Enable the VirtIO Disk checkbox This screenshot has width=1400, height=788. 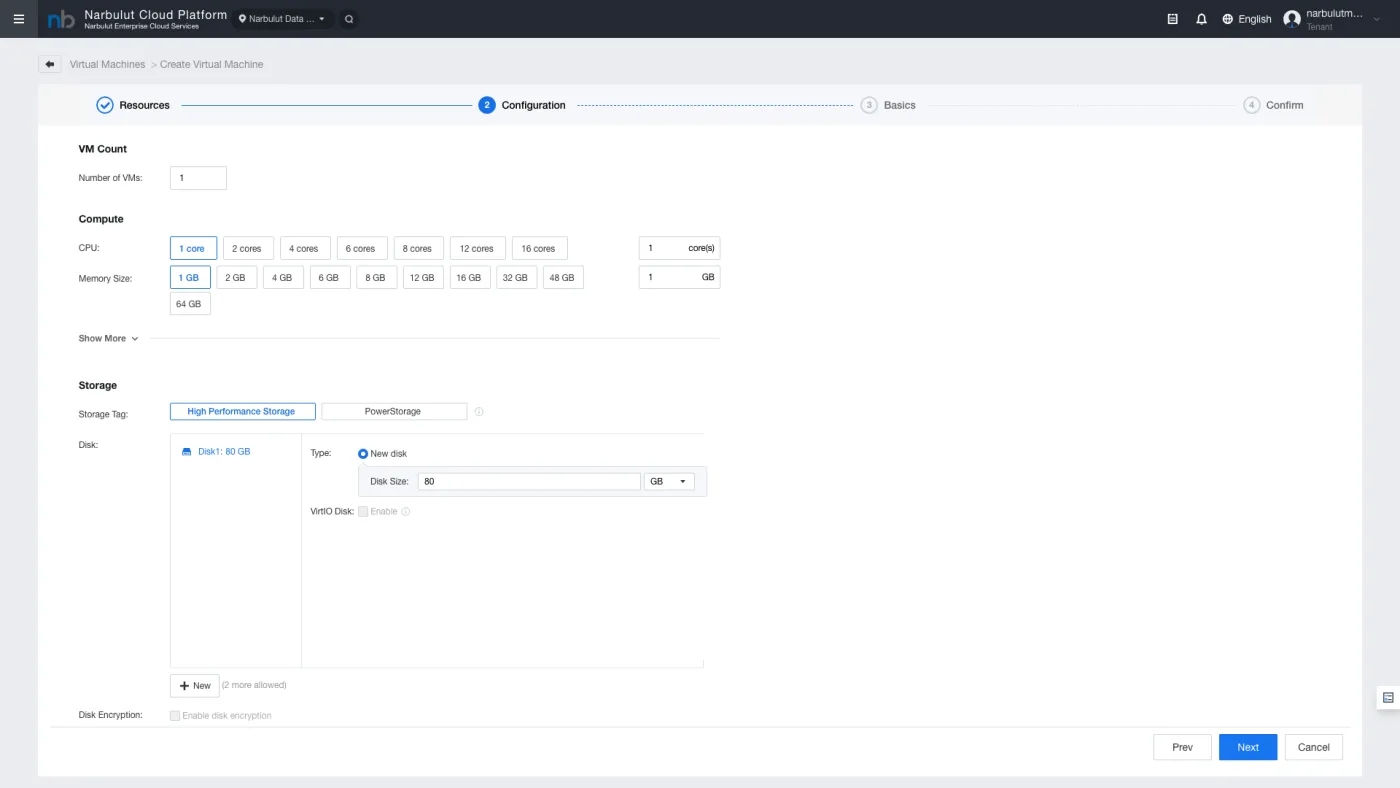click(x=363, y=512)
